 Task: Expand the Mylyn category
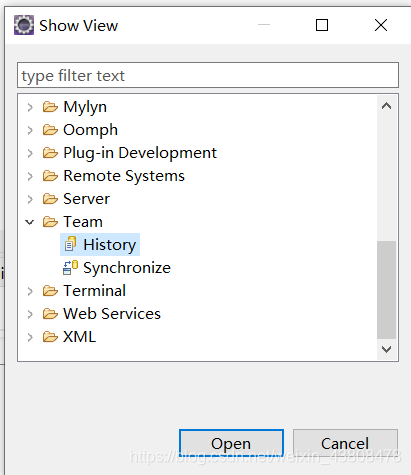30,107
